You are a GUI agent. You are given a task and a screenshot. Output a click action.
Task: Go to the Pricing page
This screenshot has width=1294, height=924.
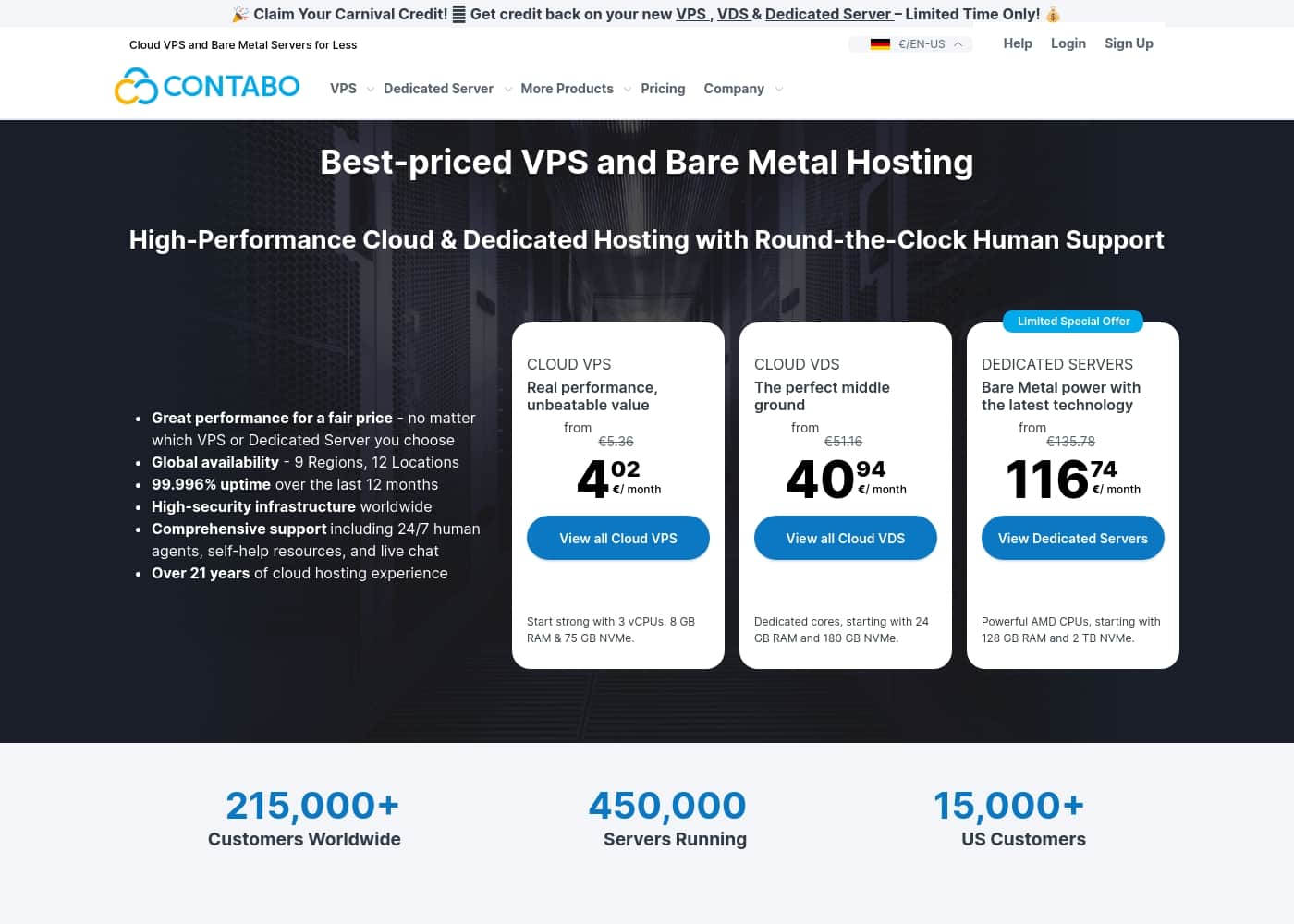coord(663,89)
